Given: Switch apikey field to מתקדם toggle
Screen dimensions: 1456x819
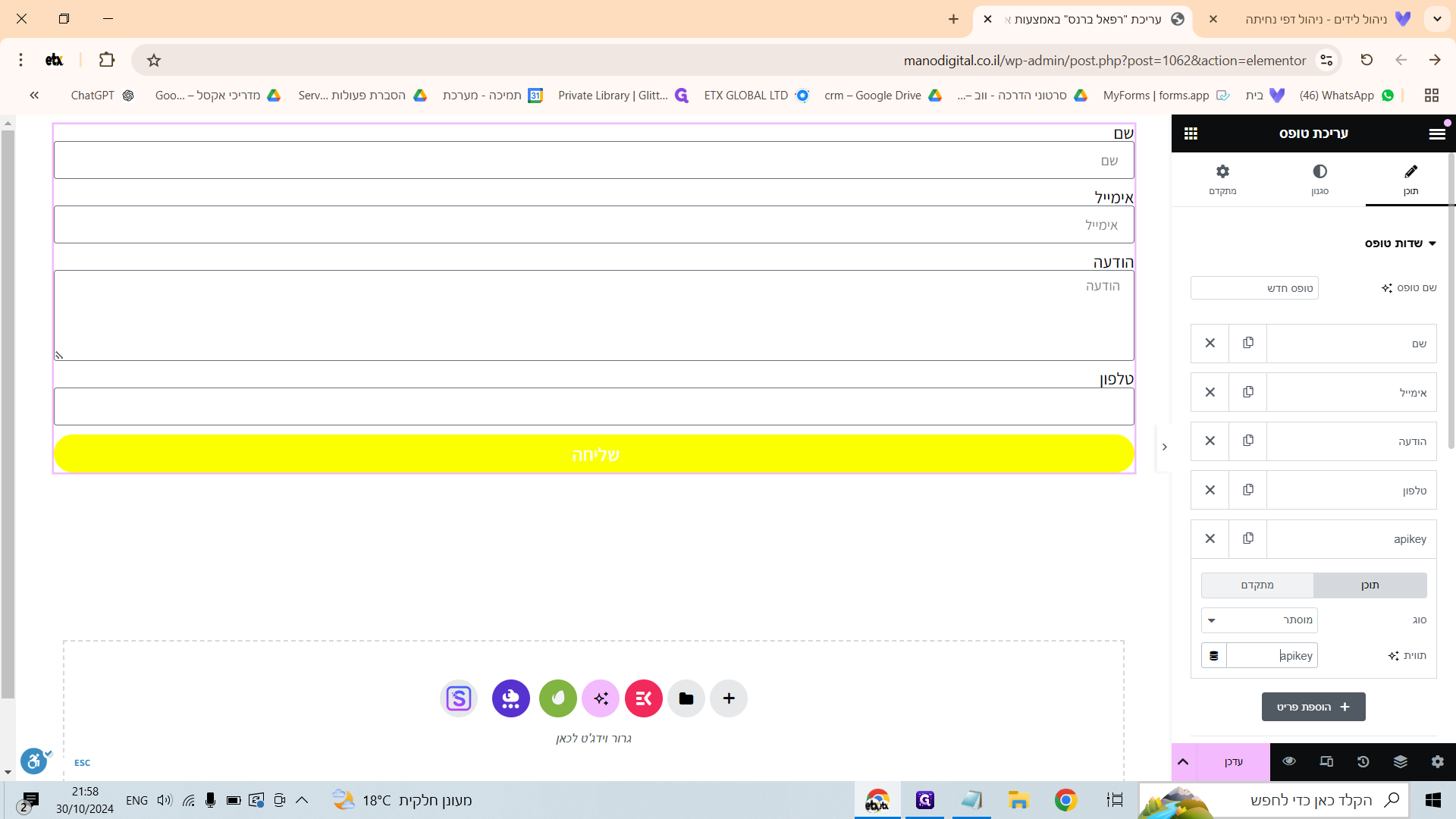Looking at the screenshot, I should coord(1257,585).
